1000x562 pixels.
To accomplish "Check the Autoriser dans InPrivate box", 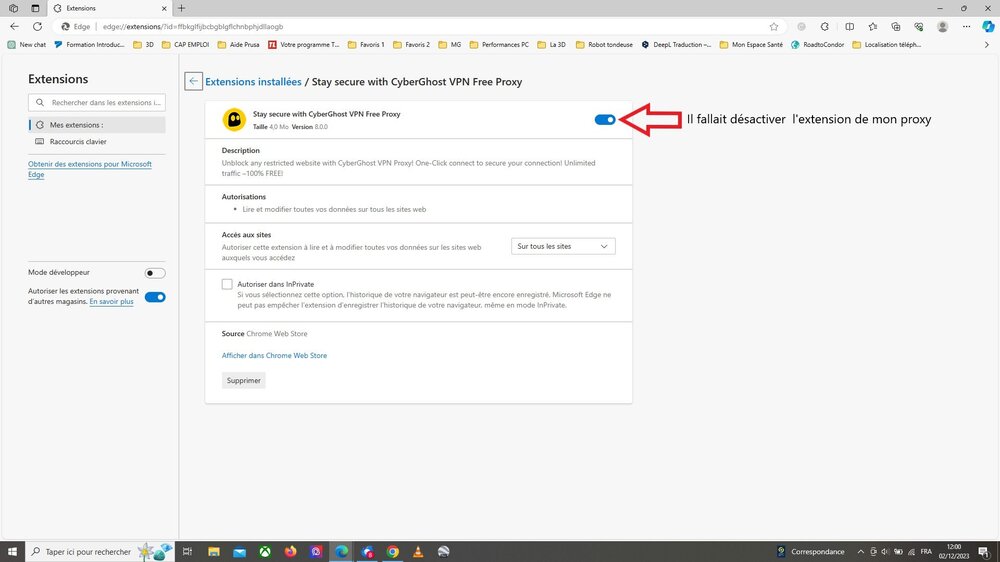I will click(x=227, y=284).
